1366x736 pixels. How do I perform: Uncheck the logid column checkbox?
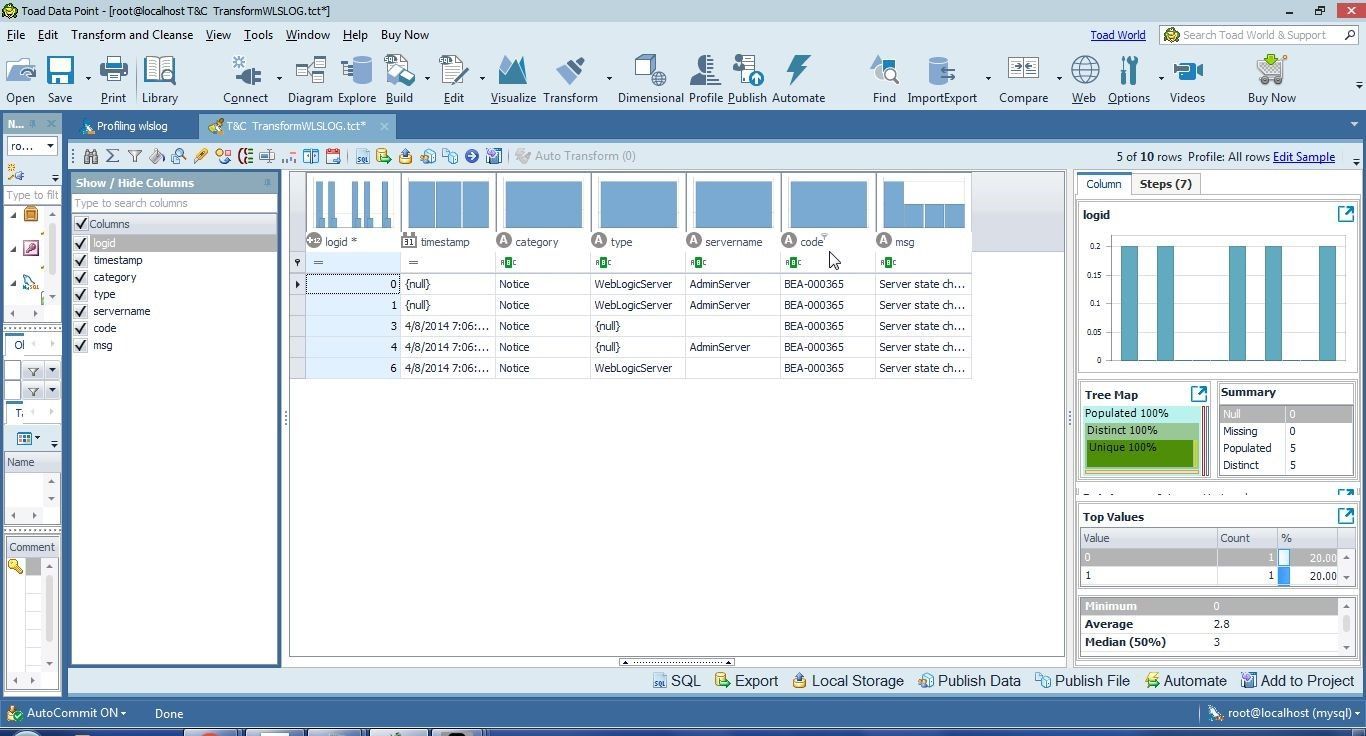click(x=81, y=243)
